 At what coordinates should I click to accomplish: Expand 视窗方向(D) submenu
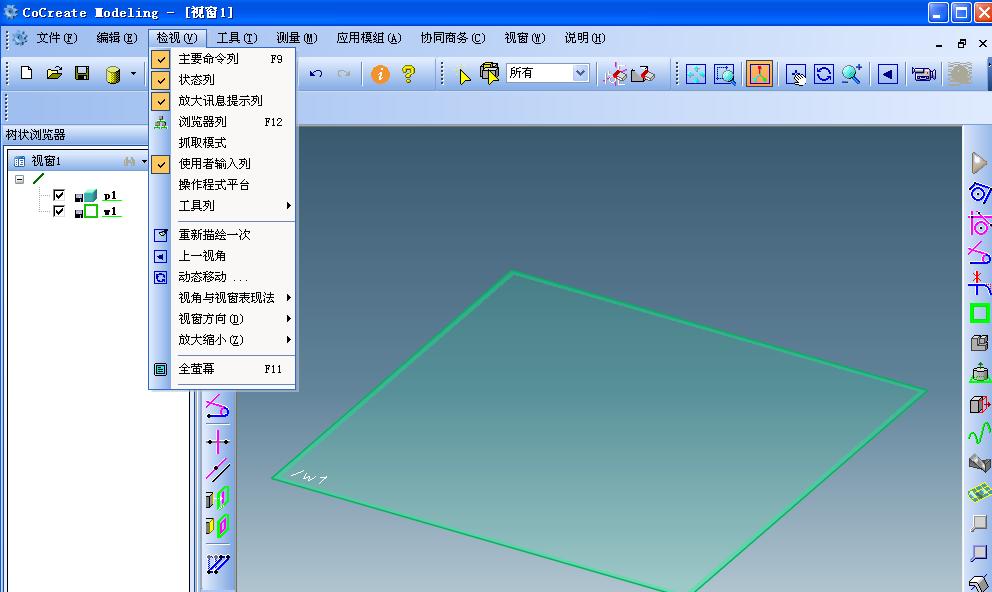[x=223, y=318]
